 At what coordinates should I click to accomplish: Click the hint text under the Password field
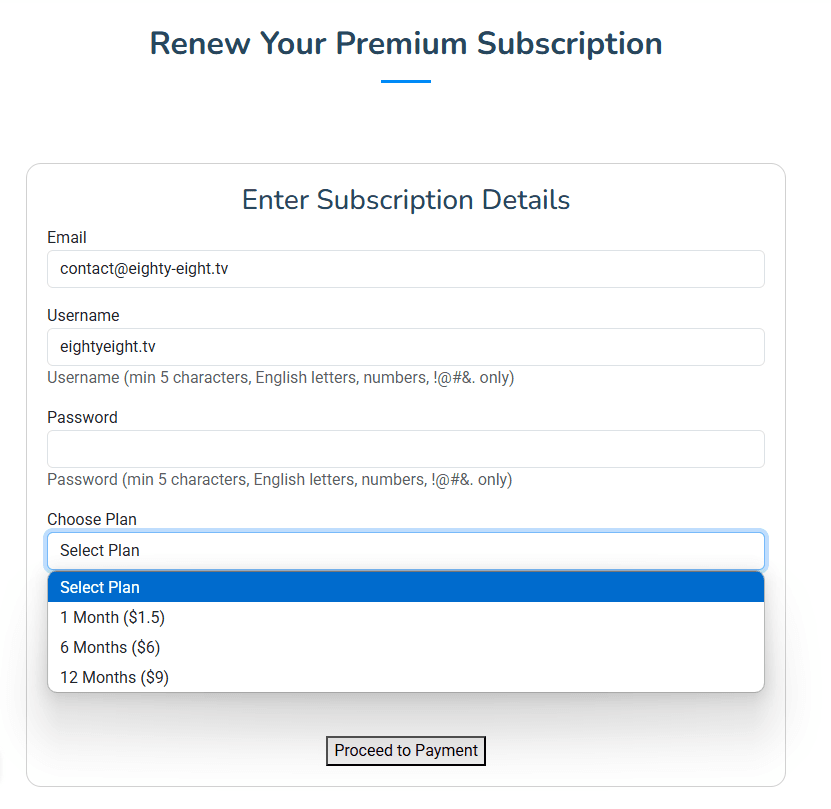click(x=280, y=479)
